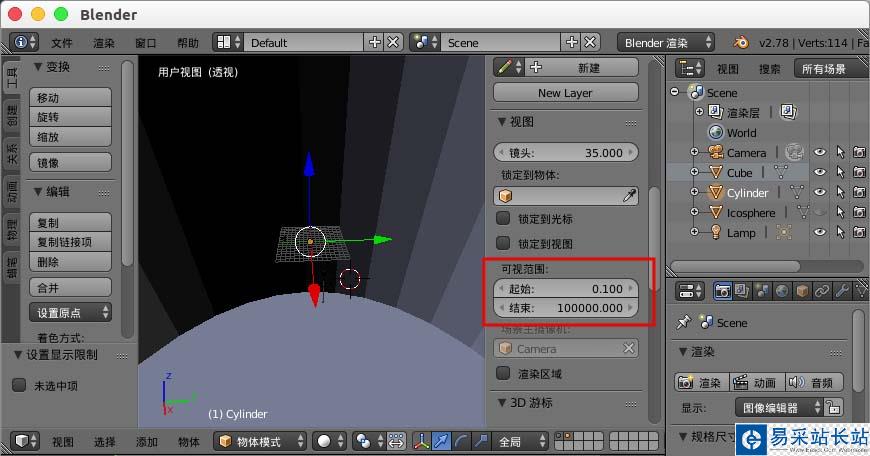This screenshot has width=870, height=456.
Task: Open the 3D View editor type selector icon
Action: (24, 441)
